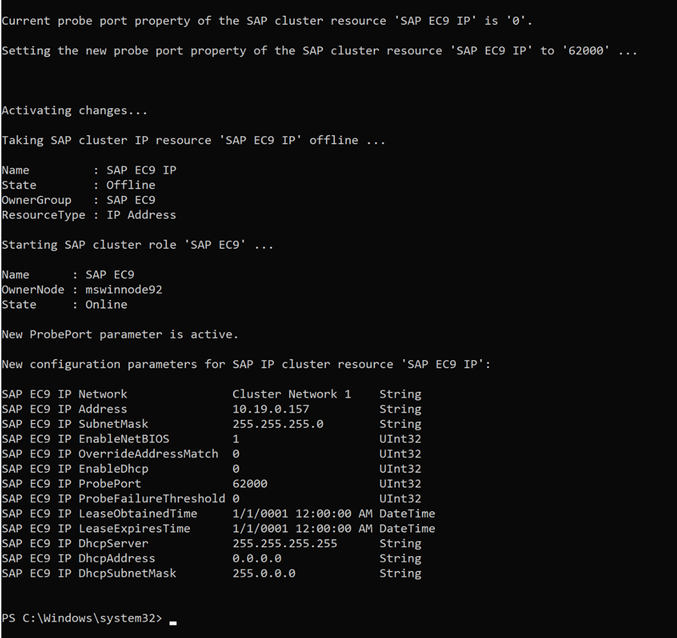Click the DateTime type on LeaseExpiresTime row
The height and width of the screenshot is (638, 677).
point(407,528)
